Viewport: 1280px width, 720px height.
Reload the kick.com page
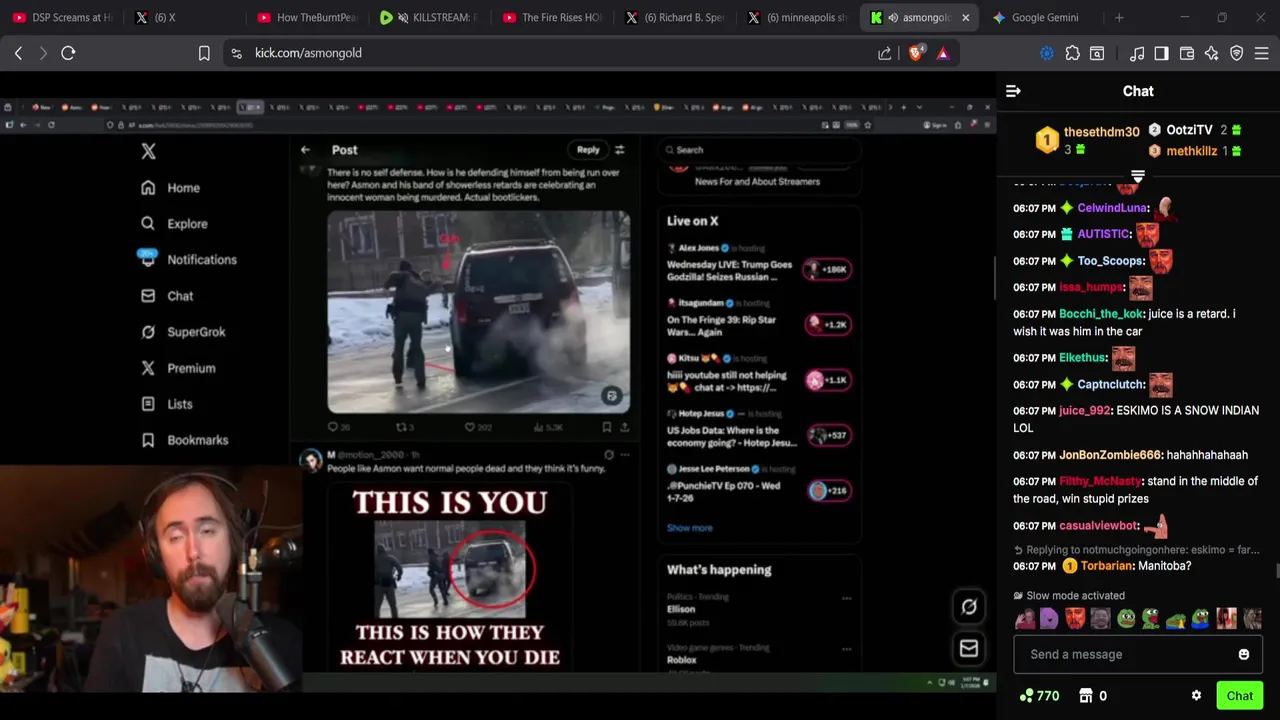coord(68,53)
